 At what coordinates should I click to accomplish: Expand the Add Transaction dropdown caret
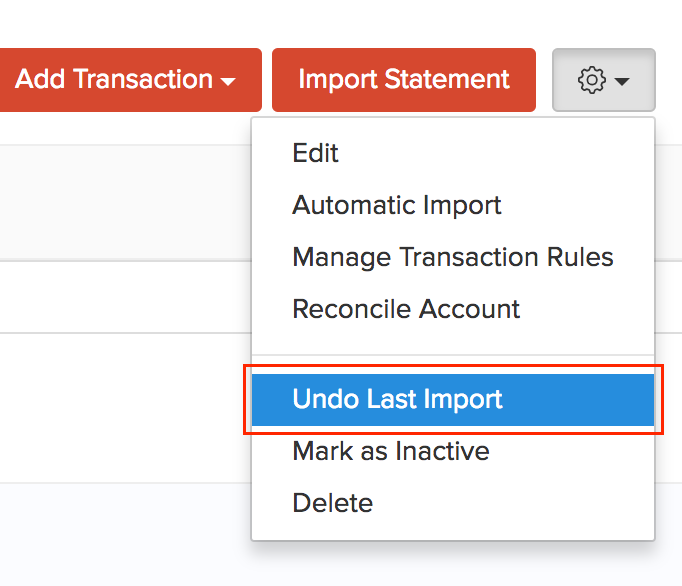pos(229,81)
